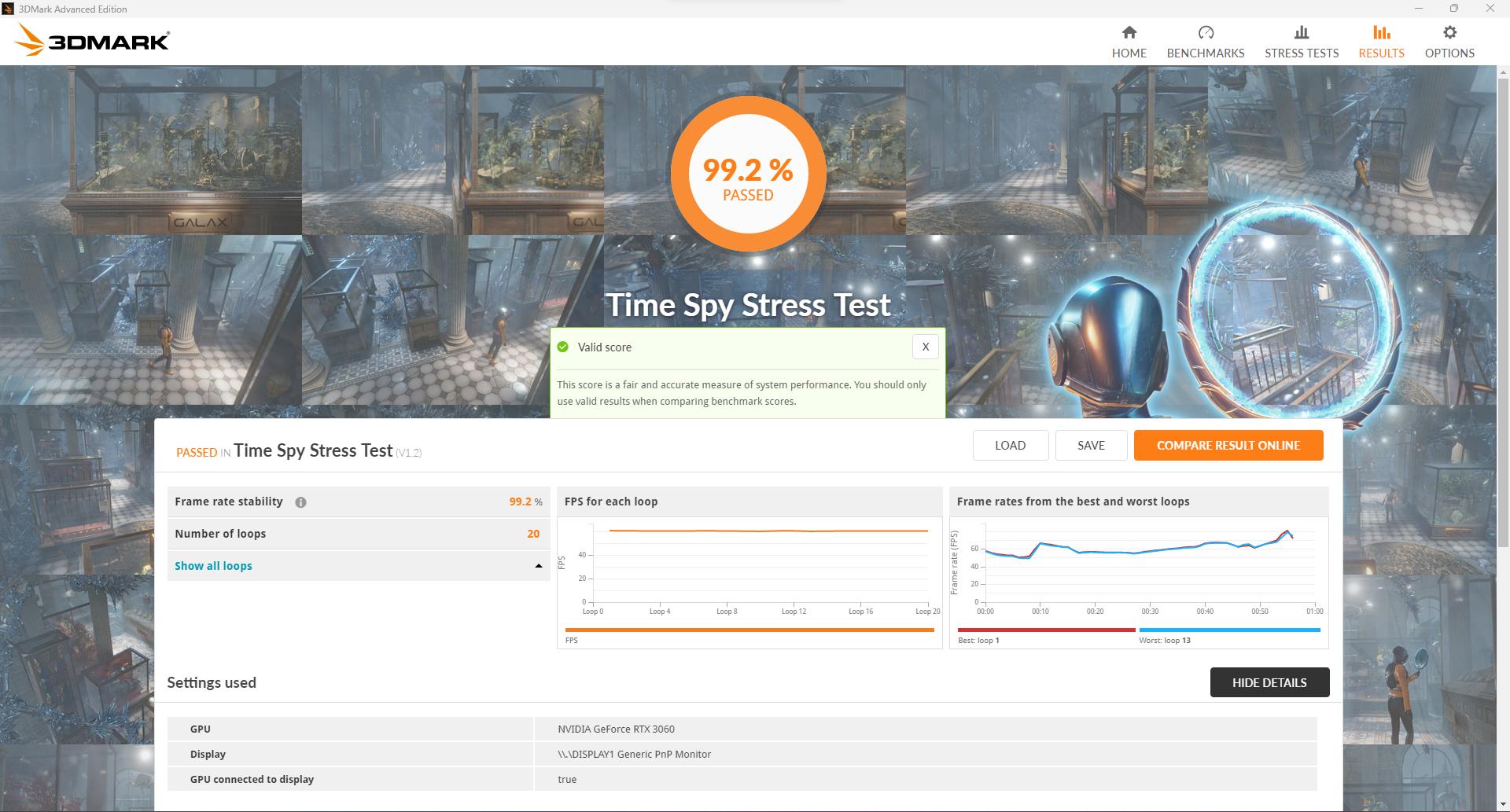Image resolution: width=1510 pixels, height=812 pixels.
Task: Click the Frame rate stability 99.2 % value
Action: click(x=525, y=502)
